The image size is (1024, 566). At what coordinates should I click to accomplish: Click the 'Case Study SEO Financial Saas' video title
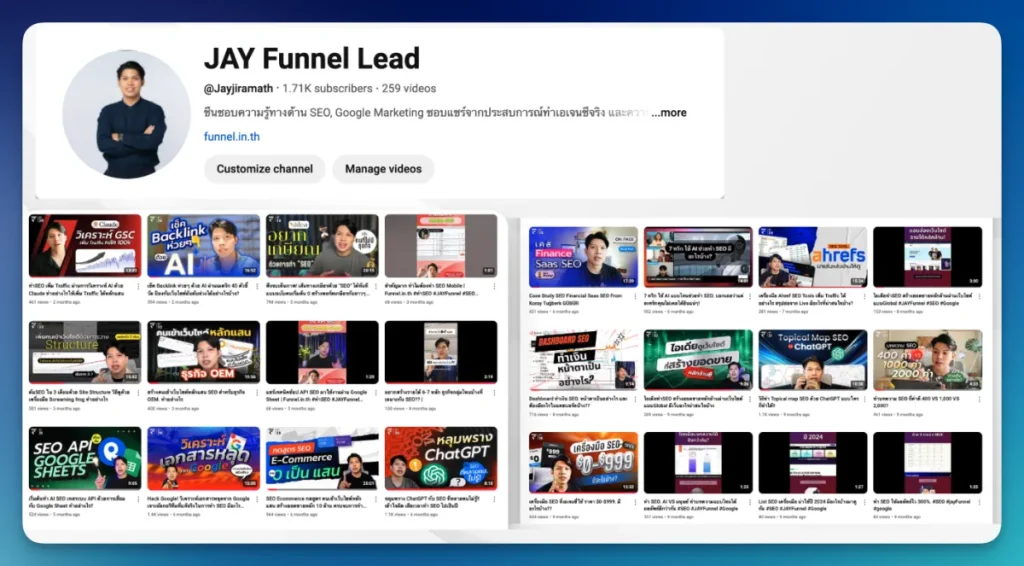point(577,299)
